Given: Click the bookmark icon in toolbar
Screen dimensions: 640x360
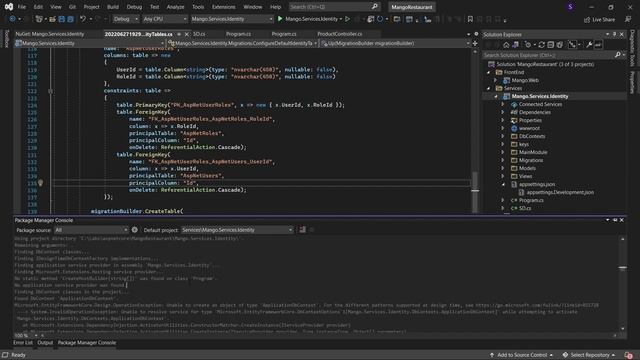Looking at the screenshot, I should point(470,19).
